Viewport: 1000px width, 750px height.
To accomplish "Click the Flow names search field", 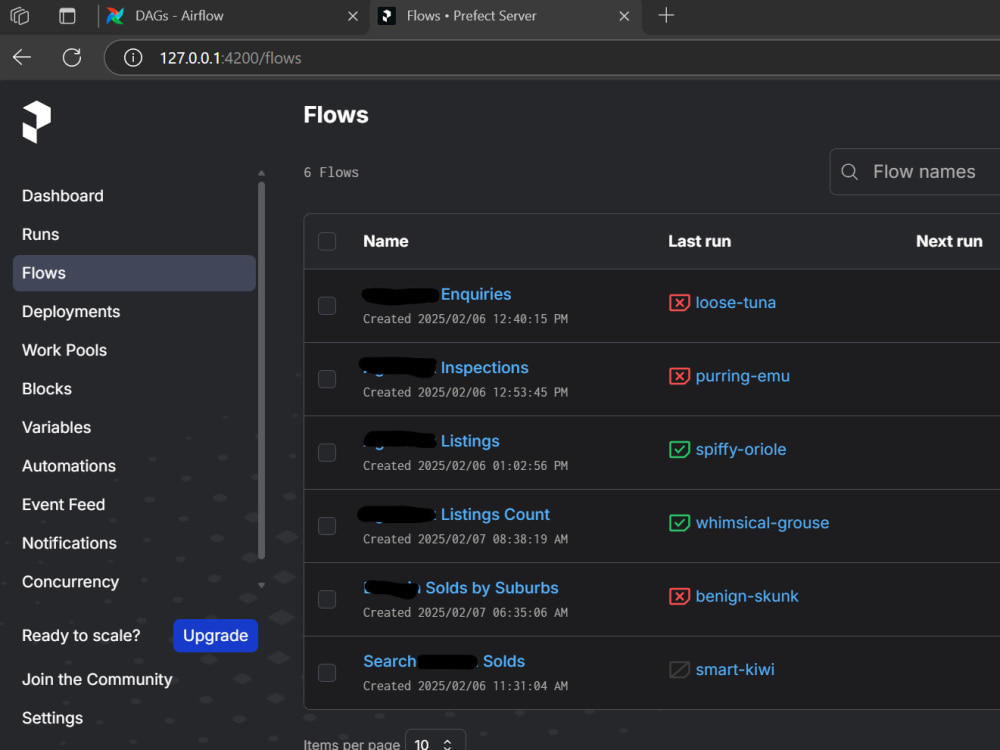I will [x=915, y=172].
